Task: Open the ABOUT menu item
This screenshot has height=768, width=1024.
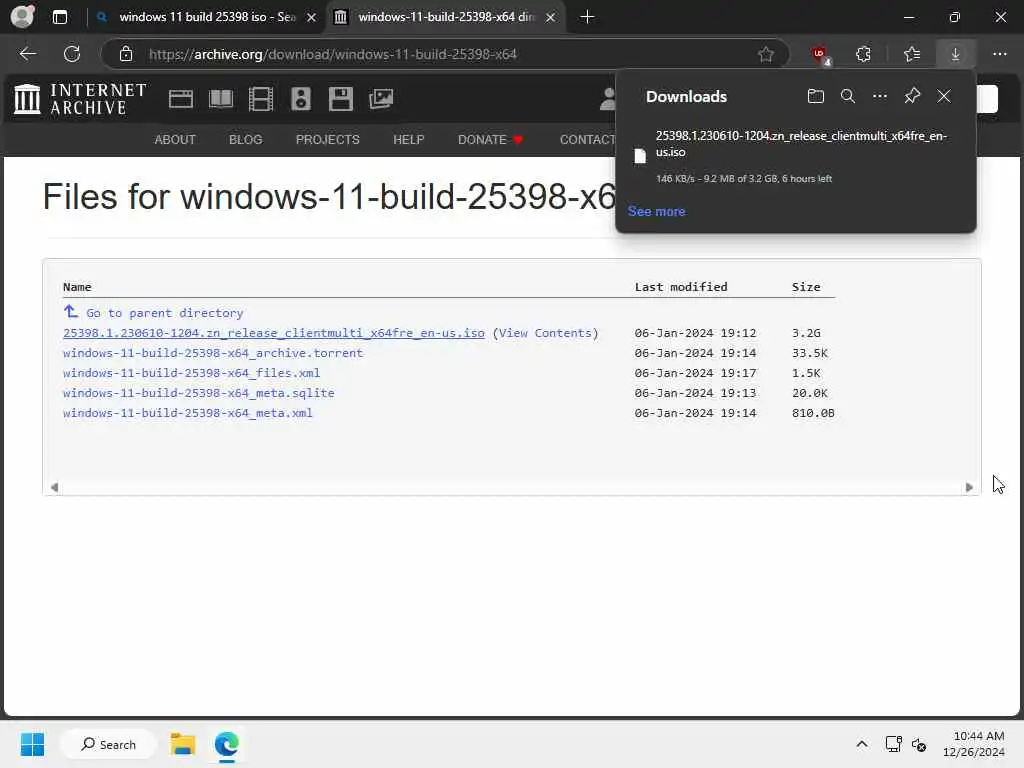Action: pos(175,140)
